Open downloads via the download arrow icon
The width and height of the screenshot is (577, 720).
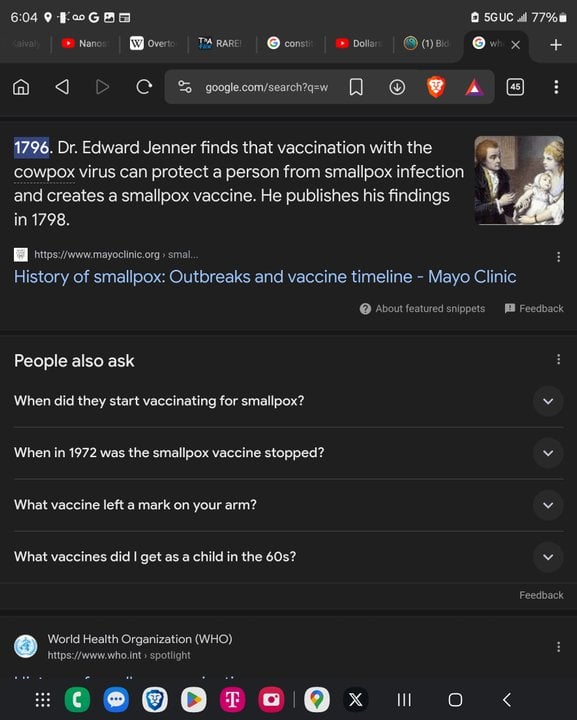(397, 87)
